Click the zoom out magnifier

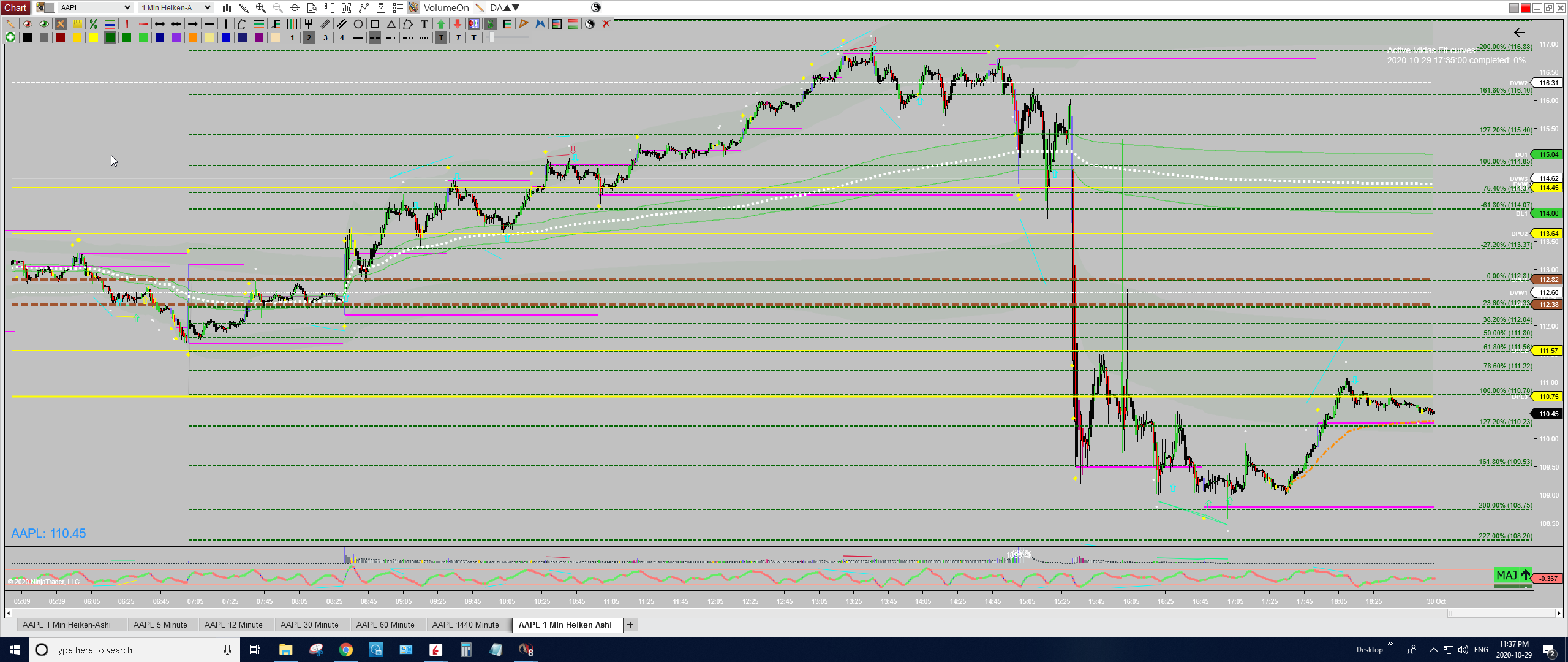pyautogui.click(x=278, y=7)
